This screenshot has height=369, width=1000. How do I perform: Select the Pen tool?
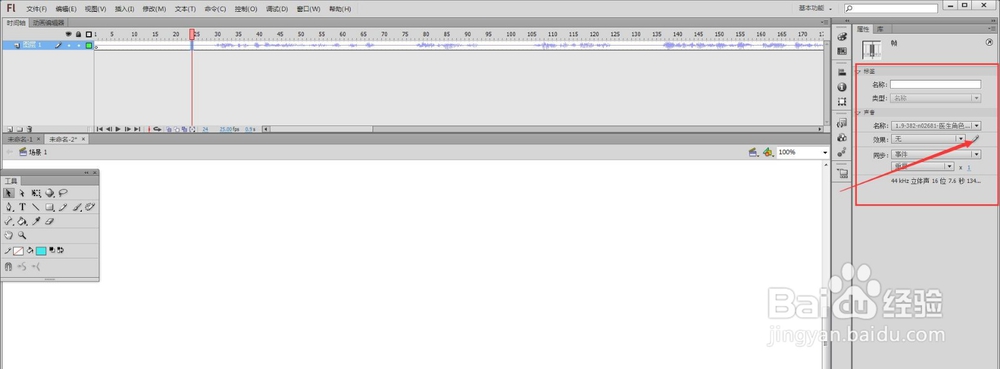click(9, 207)
